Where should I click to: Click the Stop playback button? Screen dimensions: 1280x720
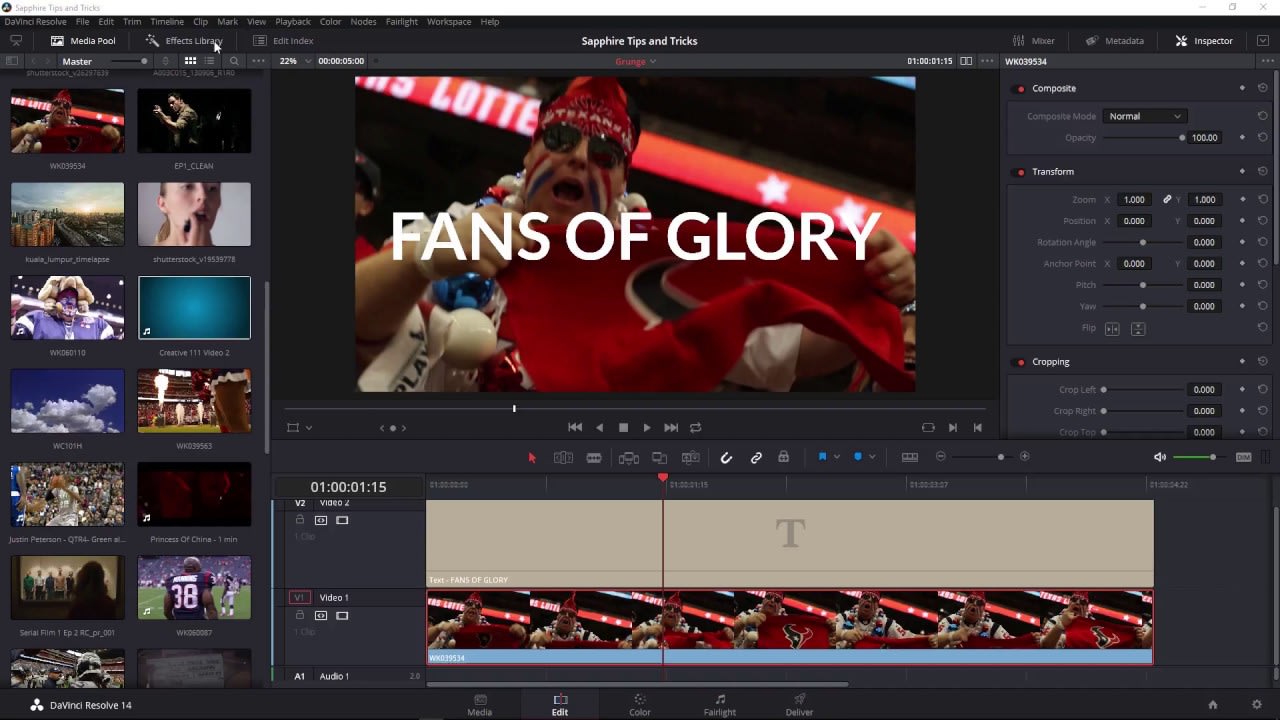coord(623,427)
